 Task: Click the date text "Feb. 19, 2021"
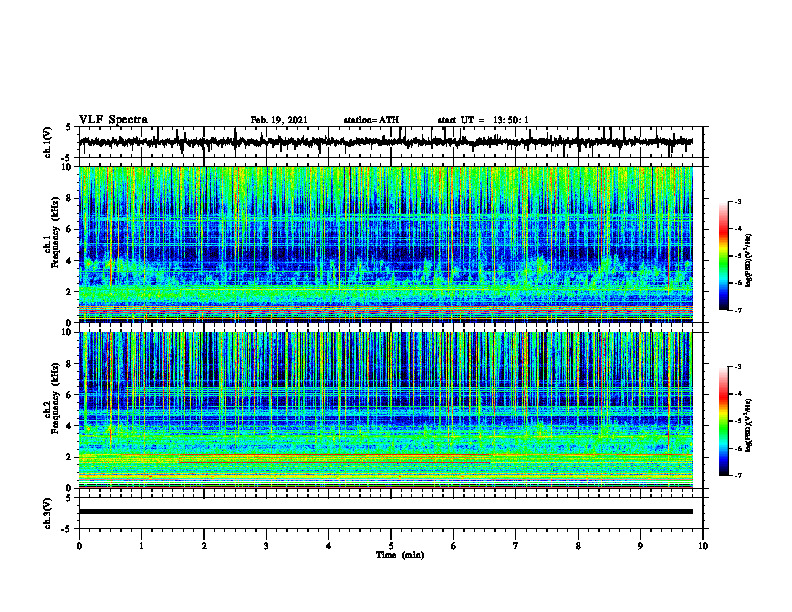pos(279,120)
